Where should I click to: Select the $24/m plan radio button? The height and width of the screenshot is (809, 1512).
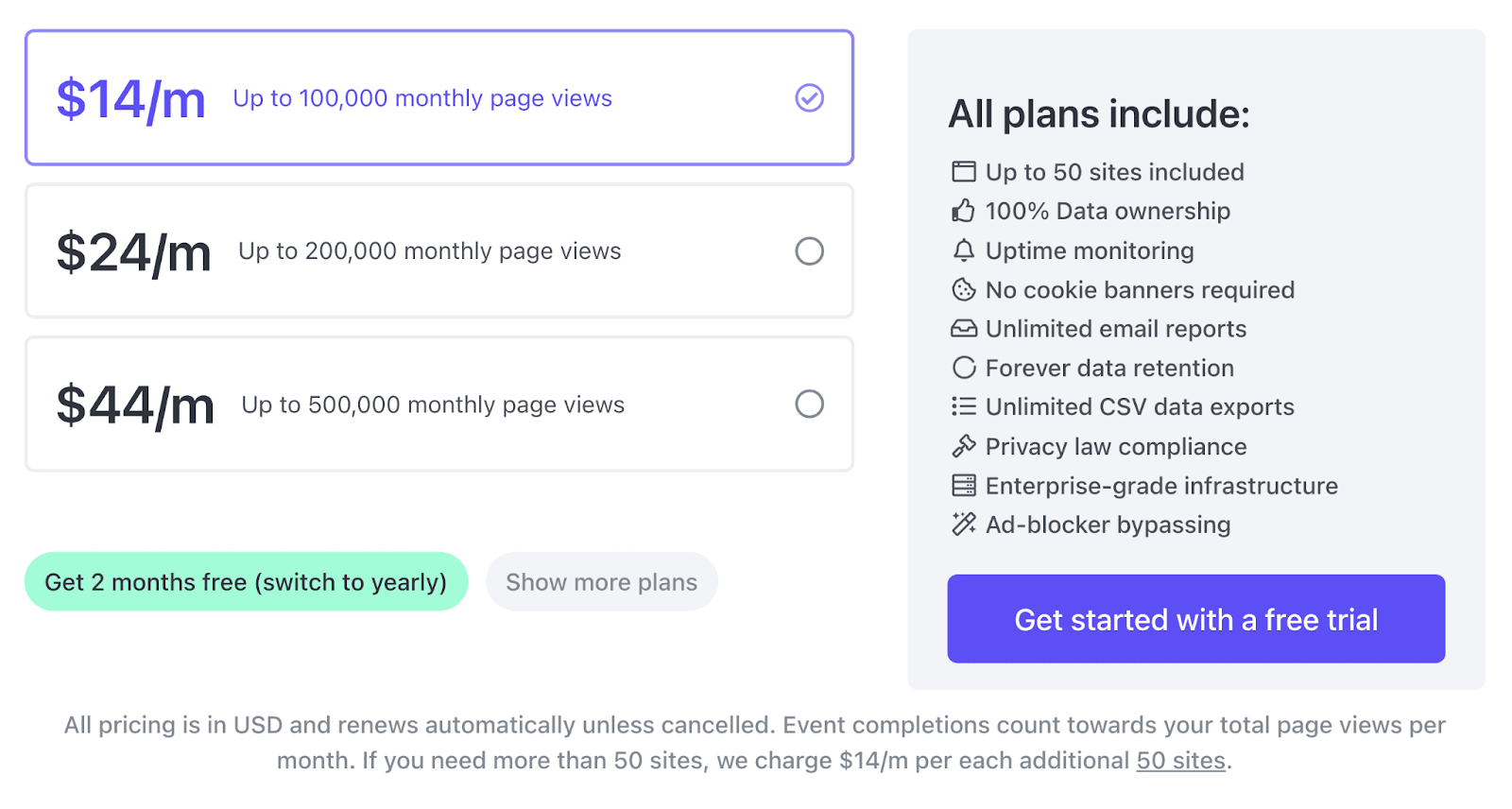pyautogui.click(x=809, y=251)
